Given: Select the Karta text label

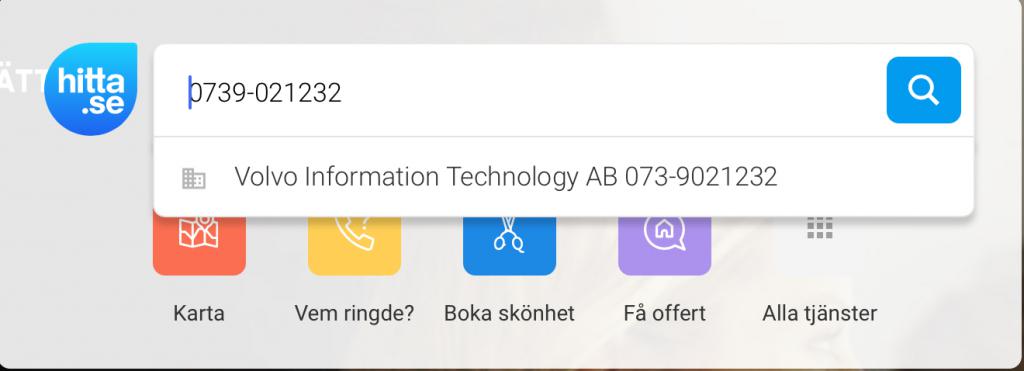Looking at the screenshot, I should (x=199, y=314).
